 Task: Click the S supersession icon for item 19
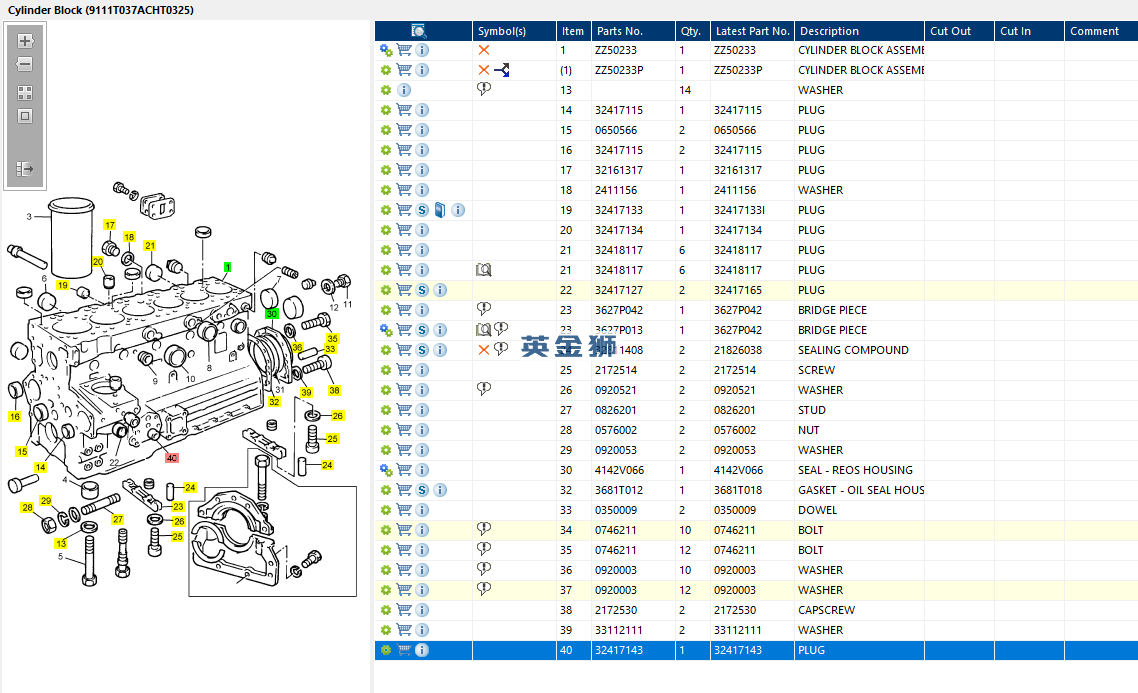(422, 210)
